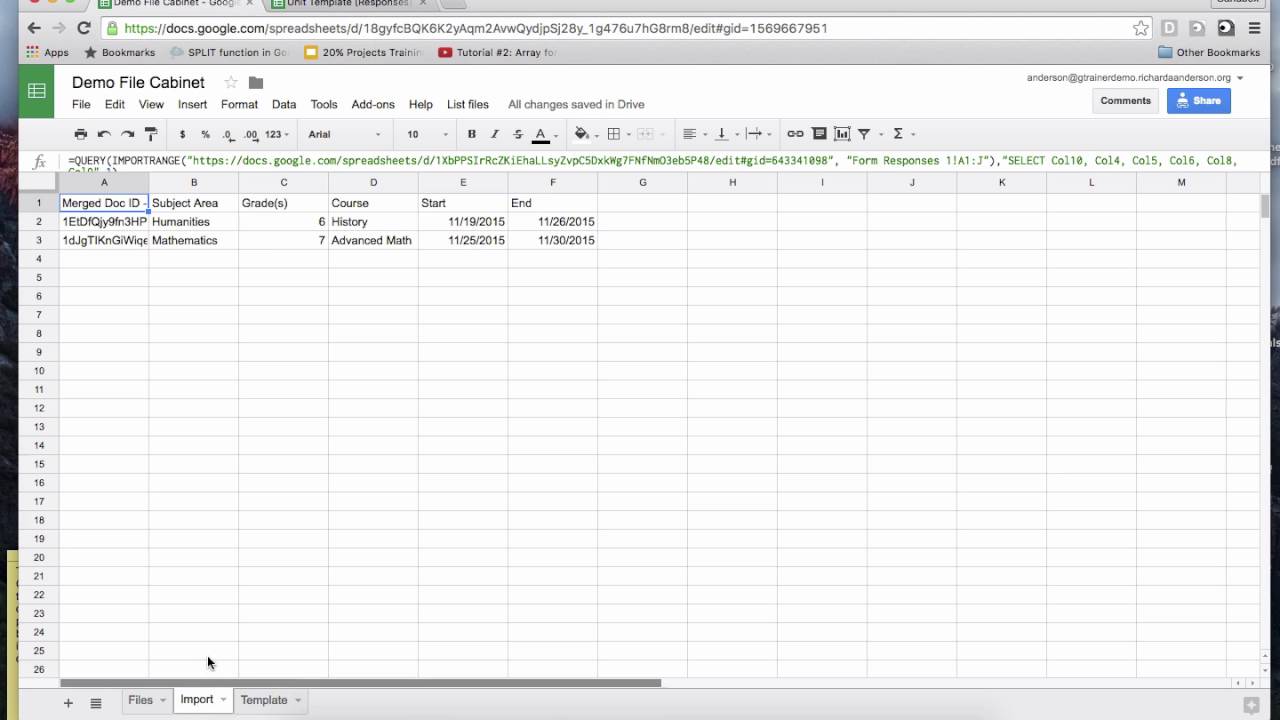
Task: Open the Other Bookmarks folder
Action: pyautogui.click(x=1208, y=52)
